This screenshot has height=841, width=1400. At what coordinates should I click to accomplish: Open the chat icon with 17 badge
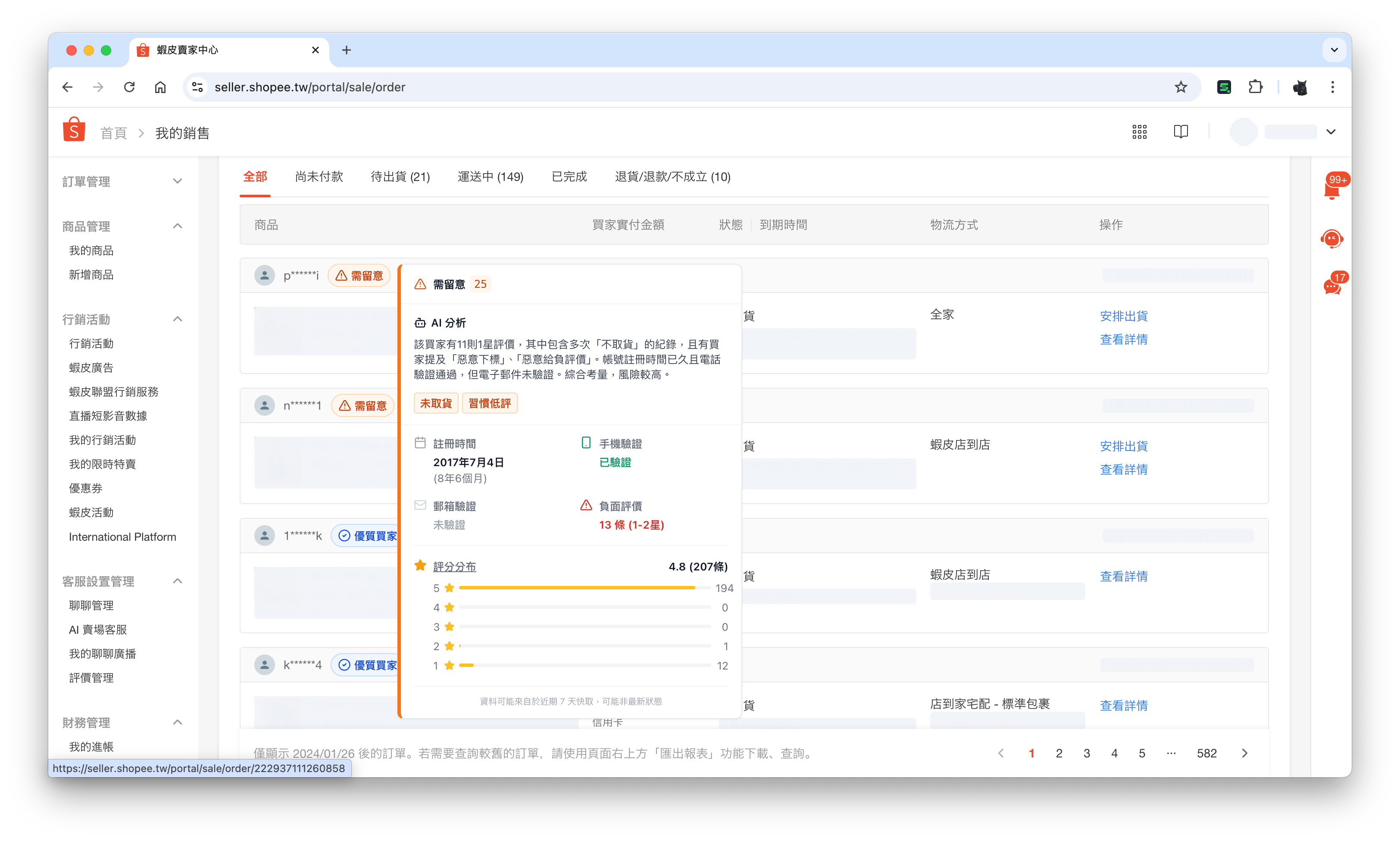click(1332, 286)
